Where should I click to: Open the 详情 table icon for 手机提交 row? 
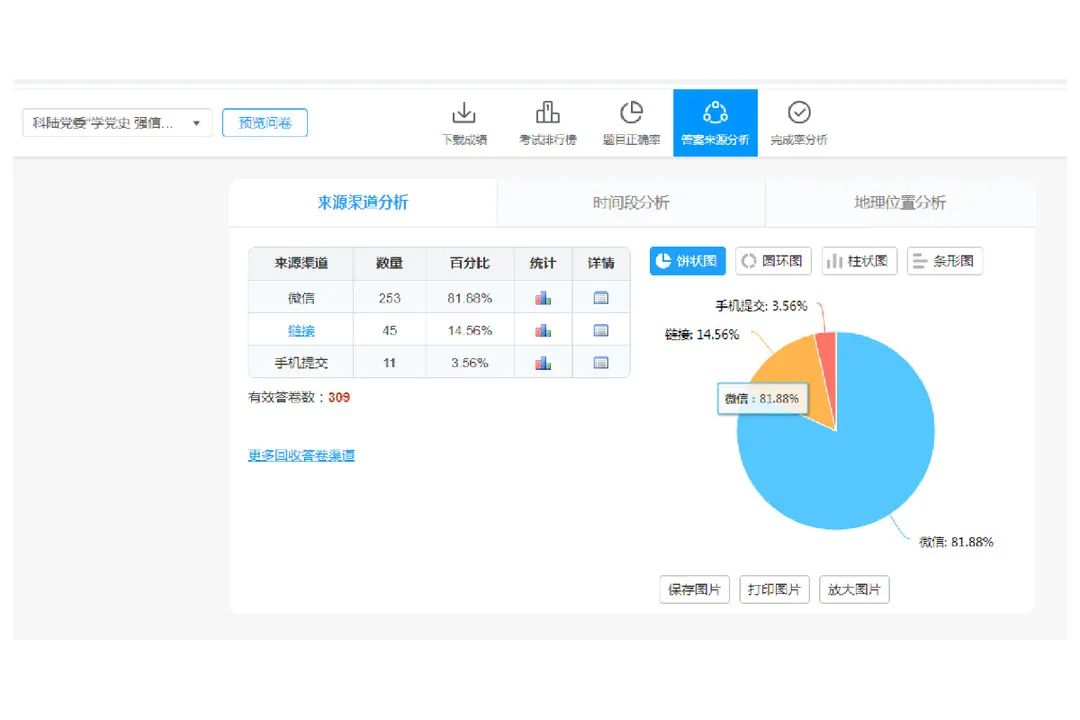point(601,363)
